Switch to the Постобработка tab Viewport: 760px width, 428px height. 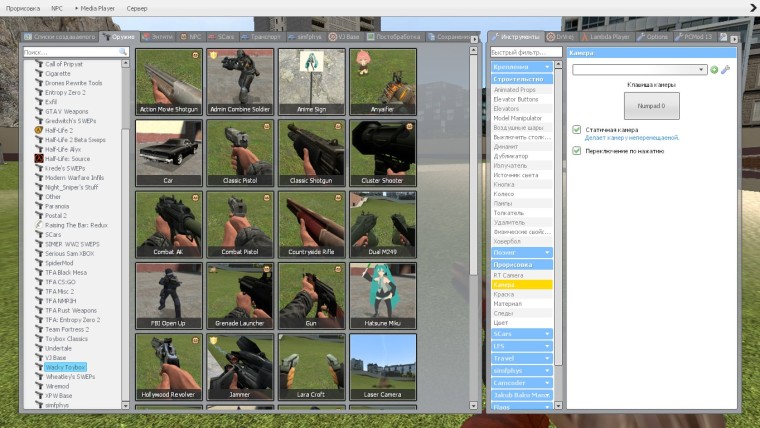coord(394,37)
